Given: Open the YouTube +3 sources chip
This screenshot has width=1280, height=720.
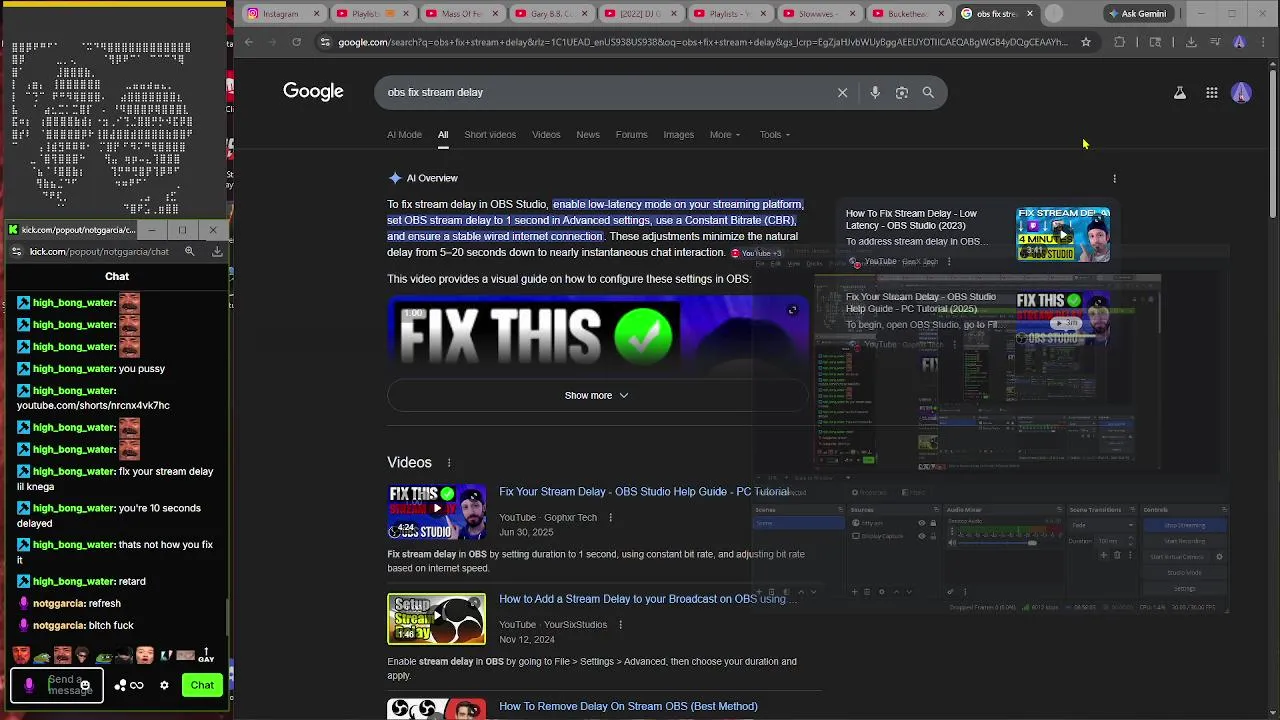Looking at the screenshot, I should click(x=756, y=253).
